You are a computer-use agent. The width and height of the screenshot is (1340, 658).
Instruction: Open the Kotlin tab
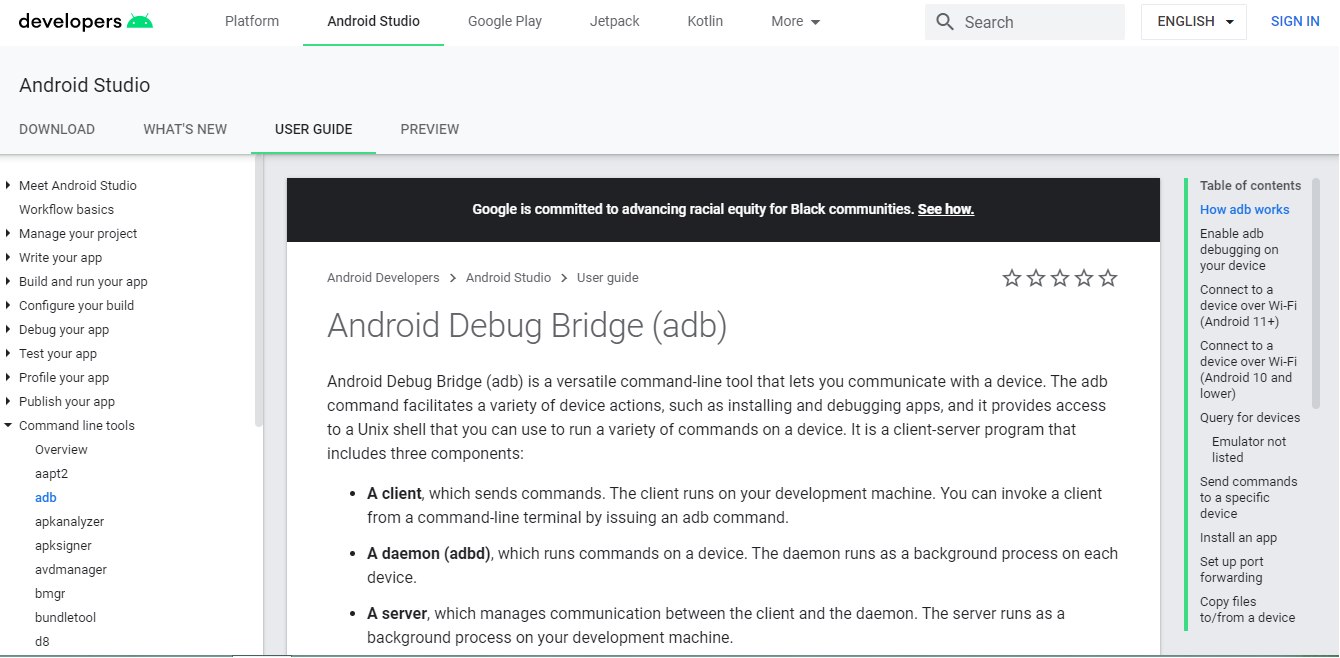tap(705, 21)
